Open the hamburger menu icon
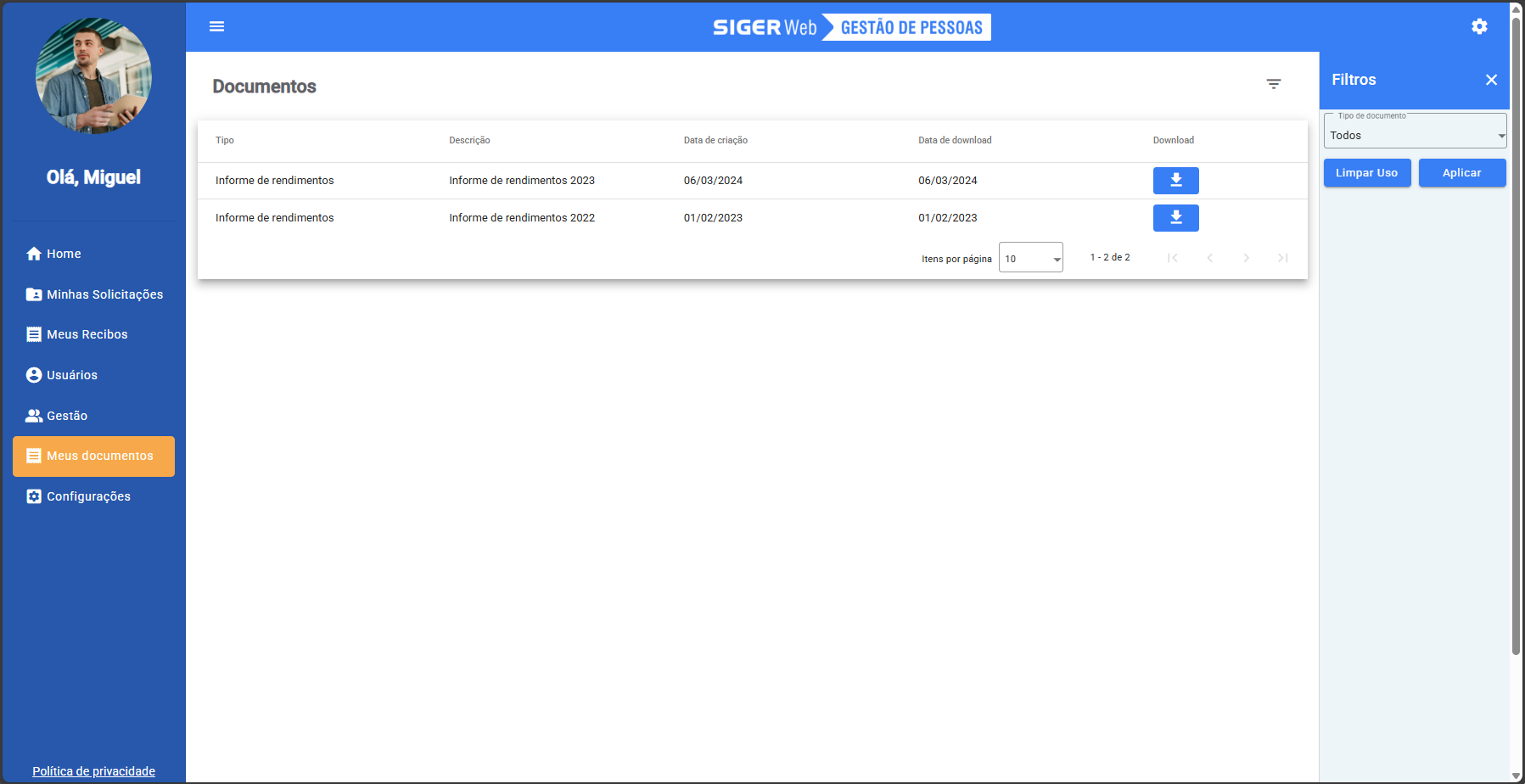Image resolution: width=1525 pixels, height=784 pixels. click(x=216, y=26)
